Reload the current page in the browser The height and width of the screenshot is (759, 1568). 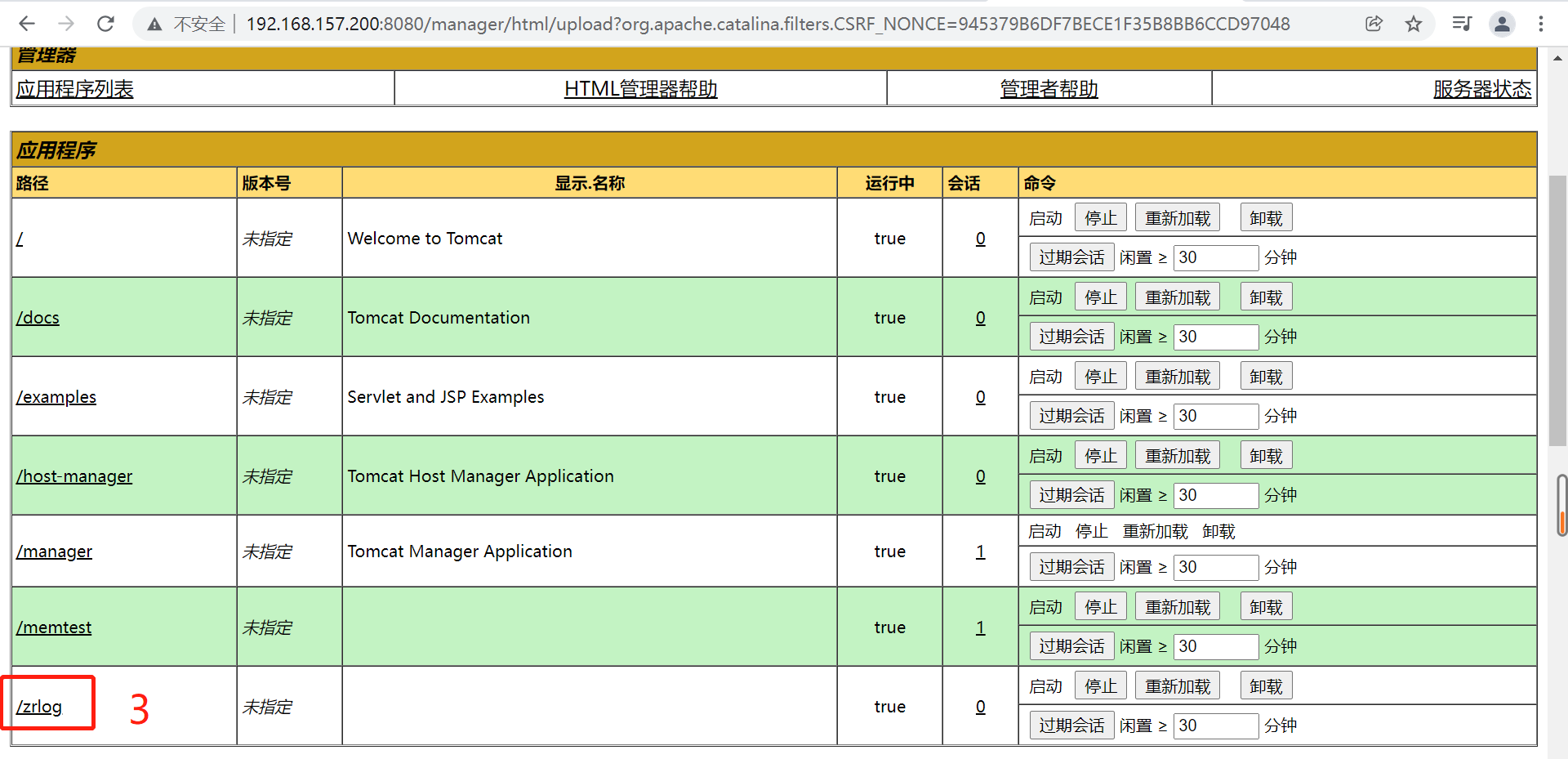point(105,24)
